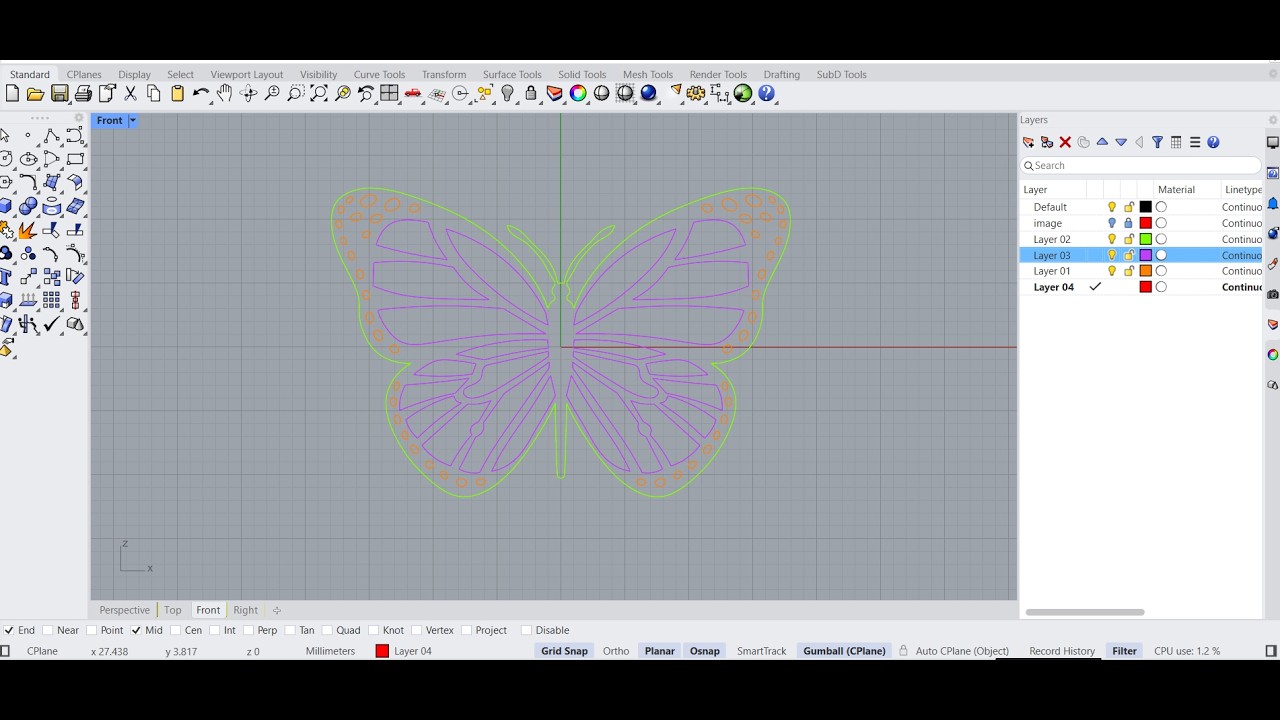Move layer down with the down-triangle icon
The width and height of the screenshot is (1280, 720).
point(1121,143)
